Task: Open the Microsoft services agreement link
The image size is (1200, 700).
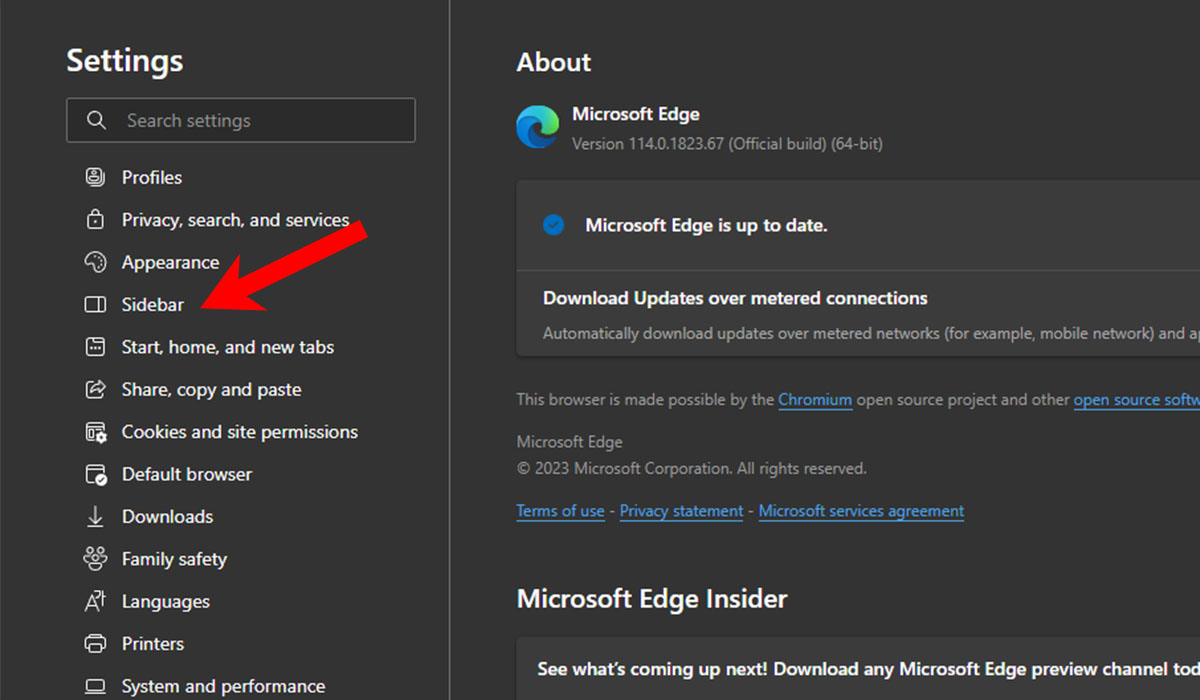Action: (861, 510)
